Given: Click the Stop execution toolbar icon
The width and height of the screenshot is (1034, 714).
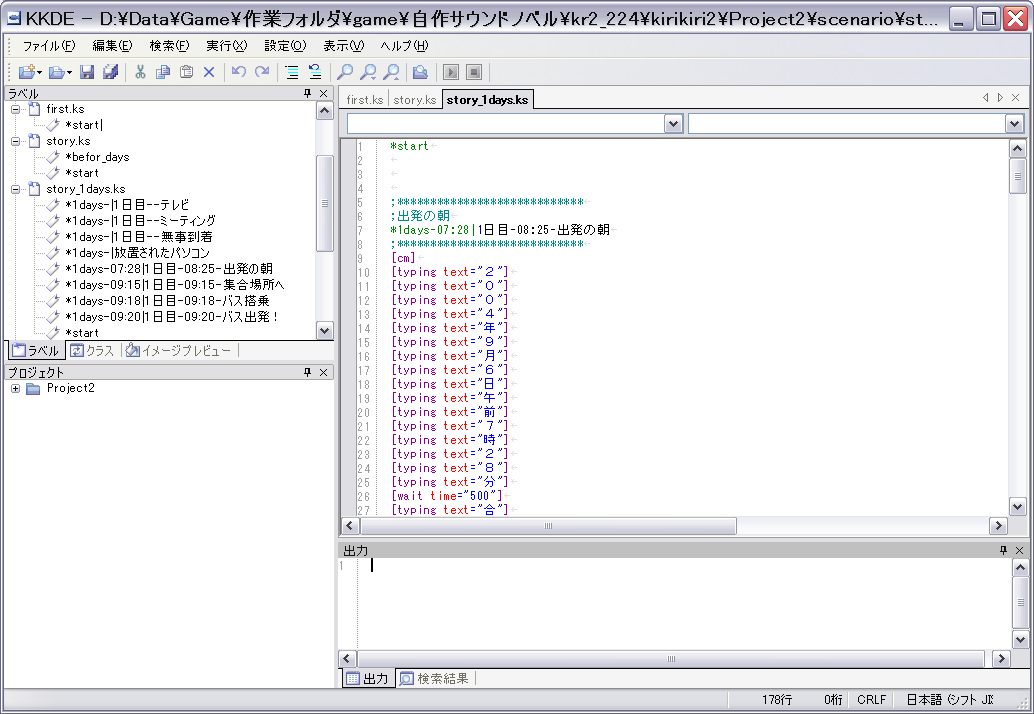Looking at the screenshot, I should point(474,72).
